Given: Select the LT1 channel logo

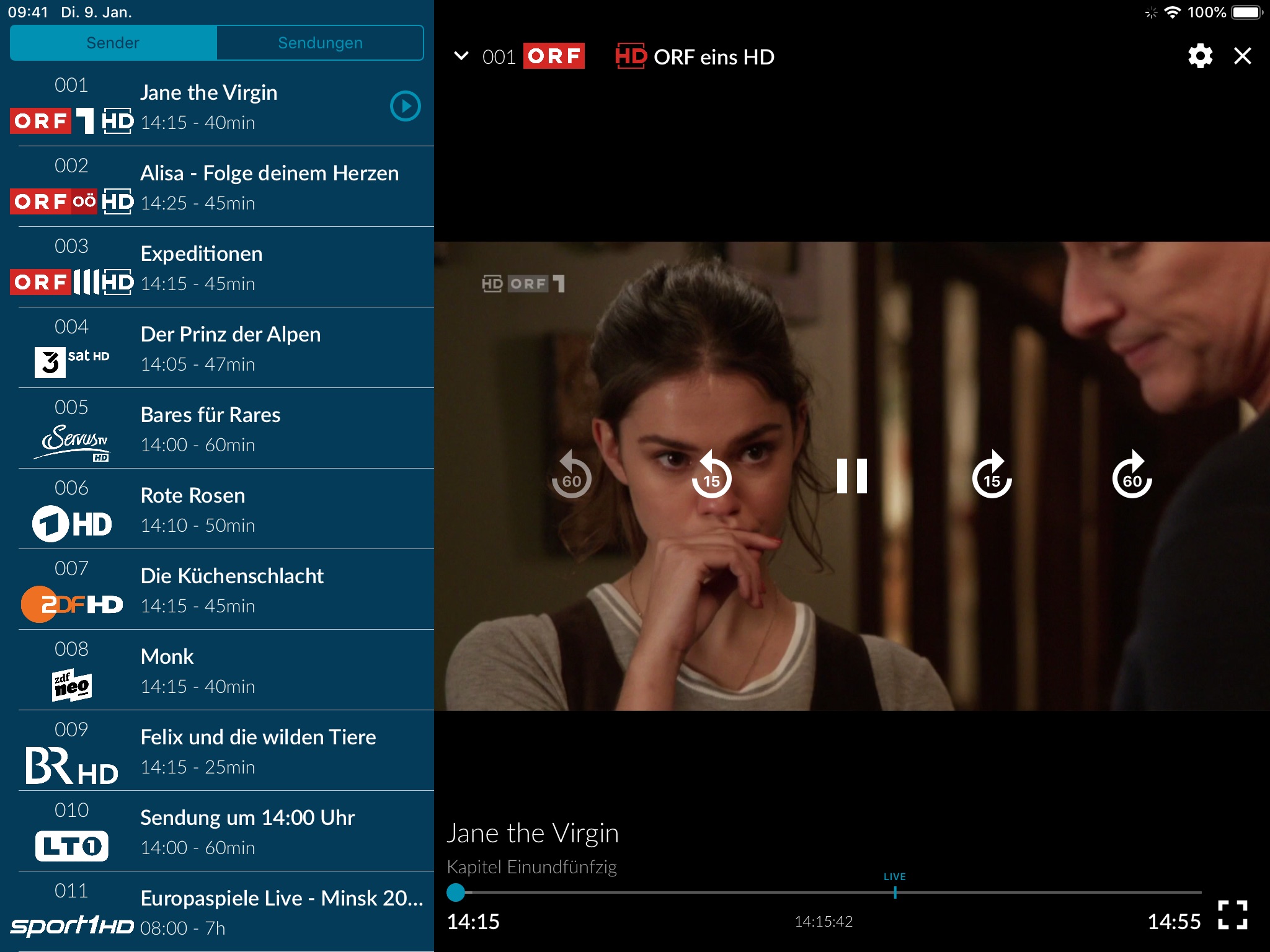Looking at the screenshot, I should click(x=72, y=846).
